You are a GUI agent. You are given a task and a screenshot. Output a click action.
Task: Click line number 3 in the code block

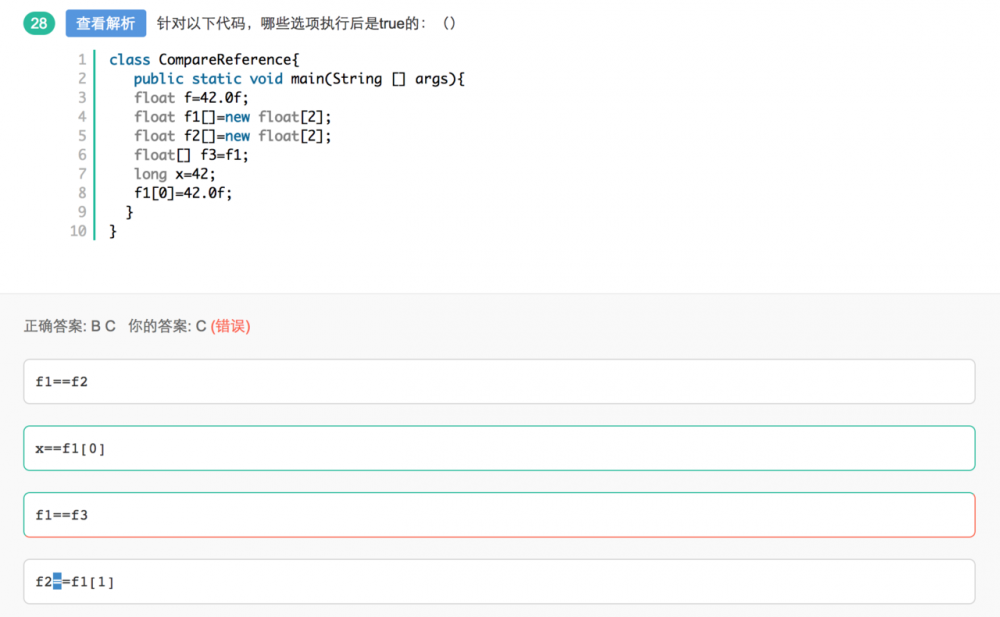click(82, 97)
